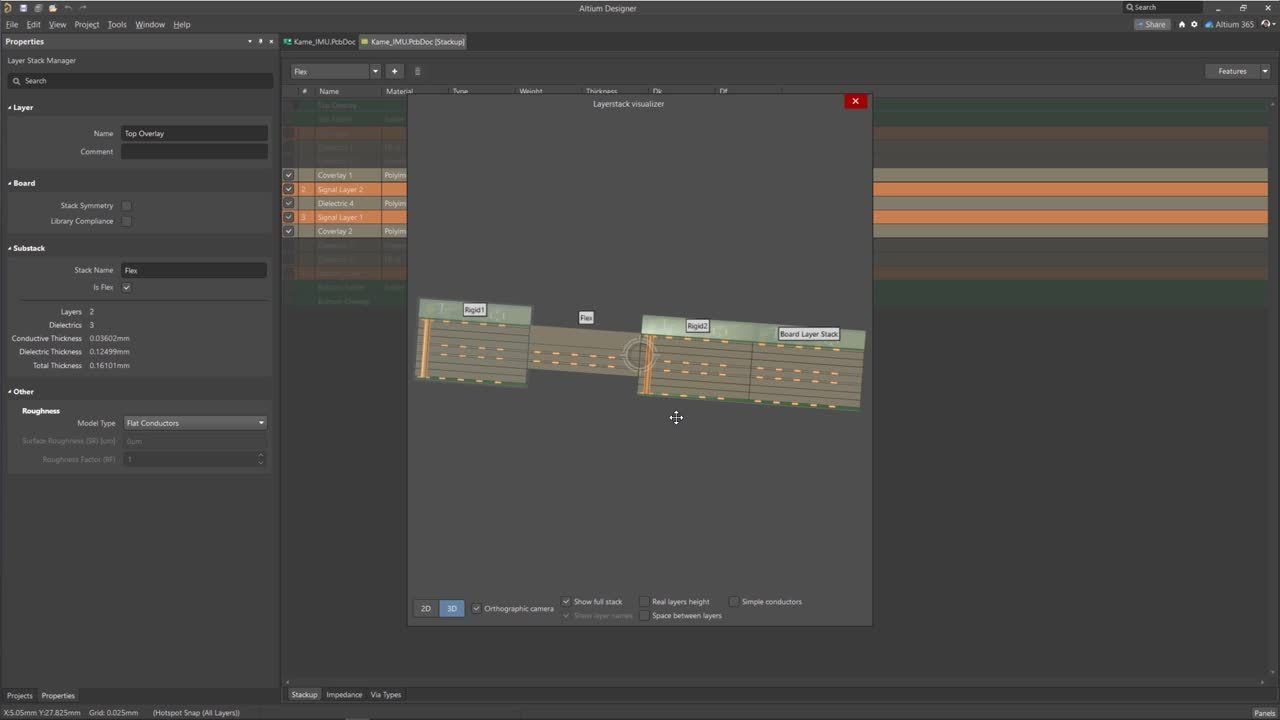Click the add substack plus icon
The height and width of the screenshot is (720, 1280).
coord(394,71)
